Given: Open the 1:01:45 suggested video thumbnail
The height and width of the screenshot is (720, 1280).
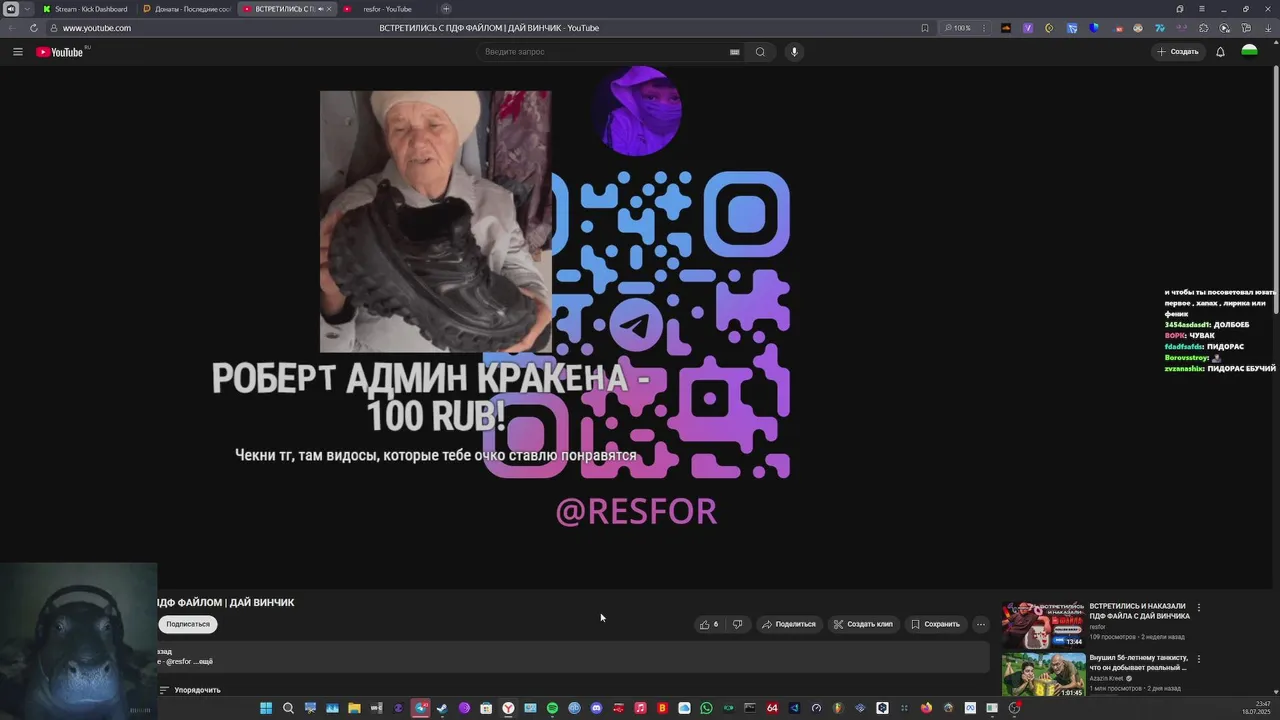Looking at the screenshot, I should click(x=1043, y=675).
